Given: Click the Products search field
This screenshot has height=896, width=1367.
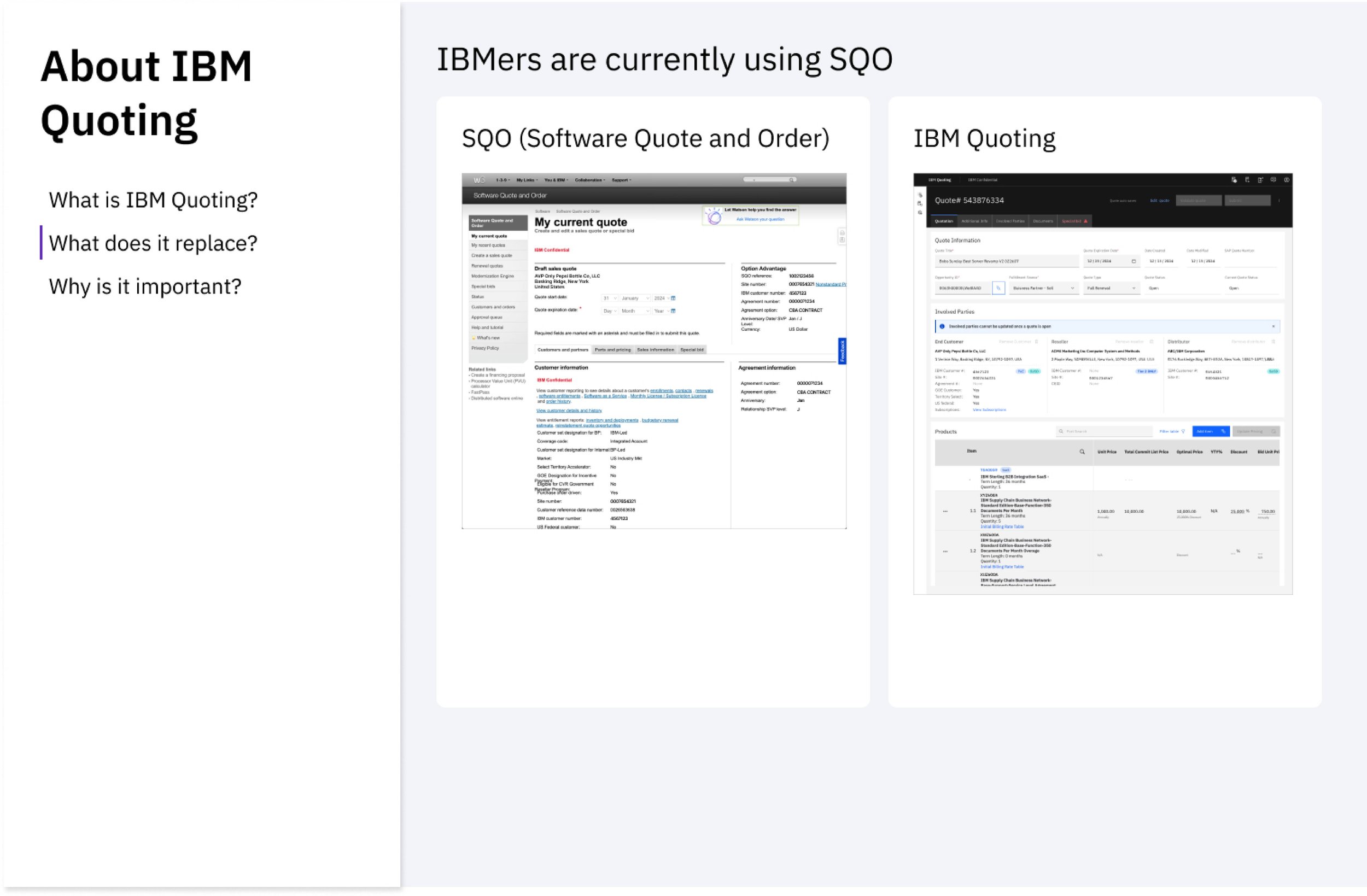Looking at the screenshot, I should coord(1104,431).
